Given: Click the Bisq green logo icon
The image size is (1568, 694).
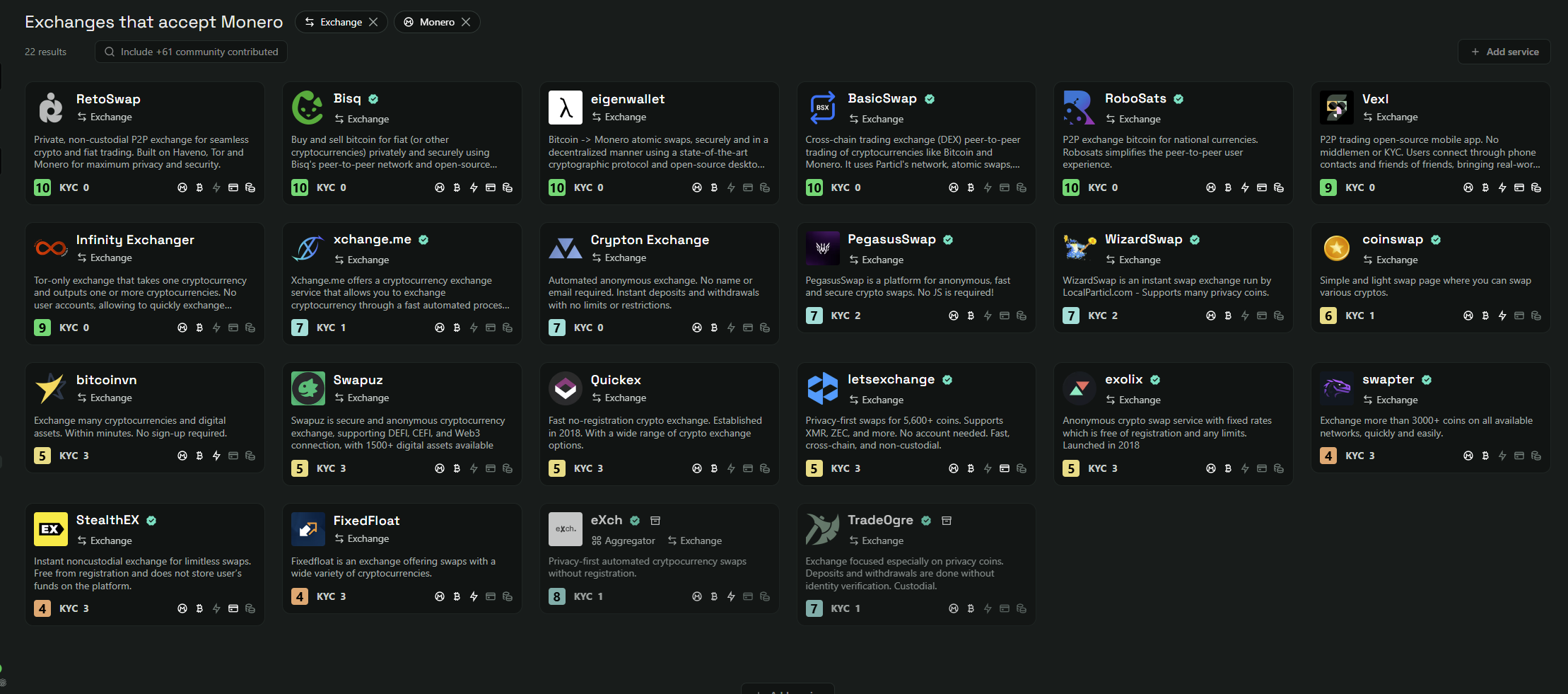Looking at the screenshot, I should (308, 108).
